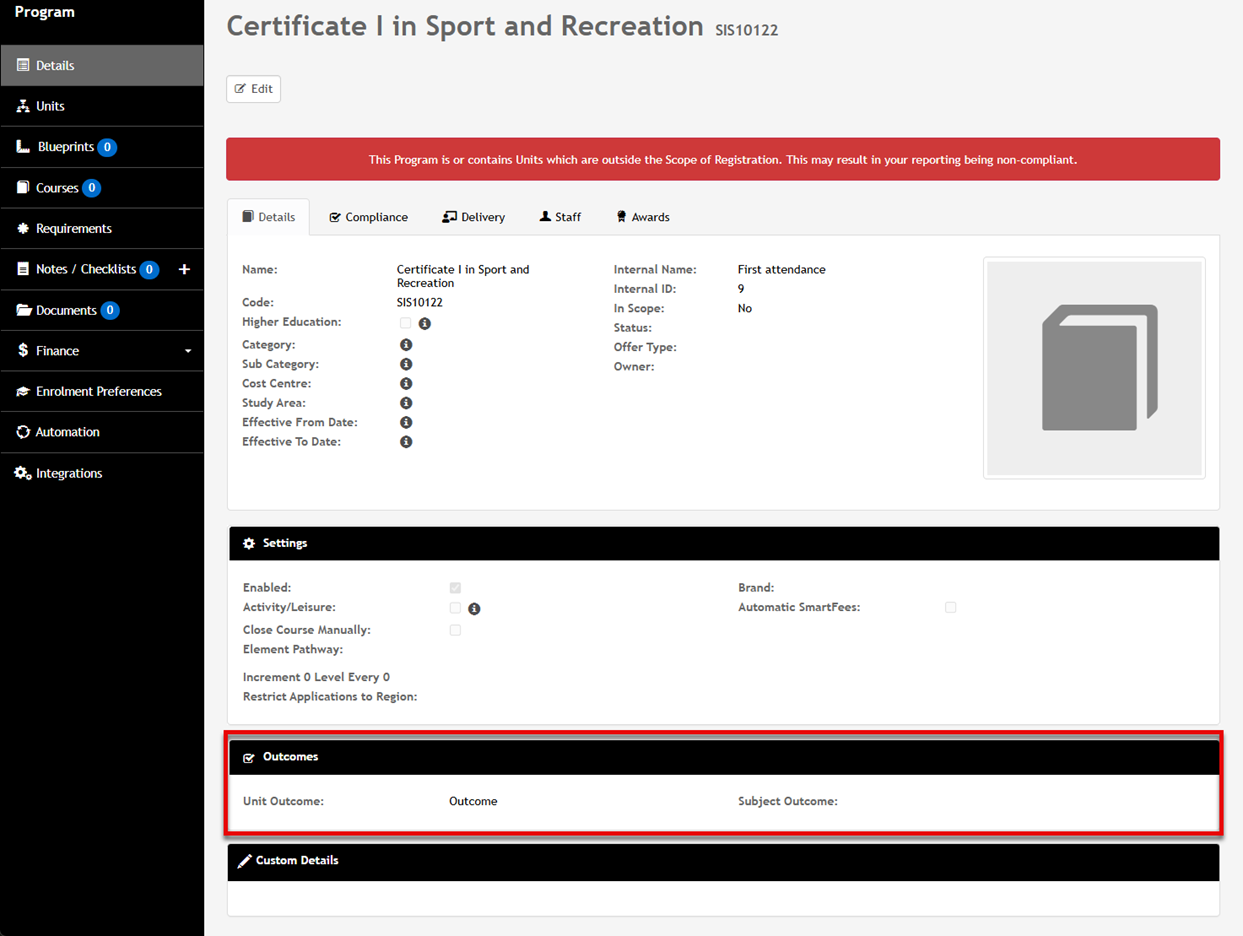Click the info icon next to Effective From Date
This screenshot has height=936, width=1243.
tap(406, 423)
